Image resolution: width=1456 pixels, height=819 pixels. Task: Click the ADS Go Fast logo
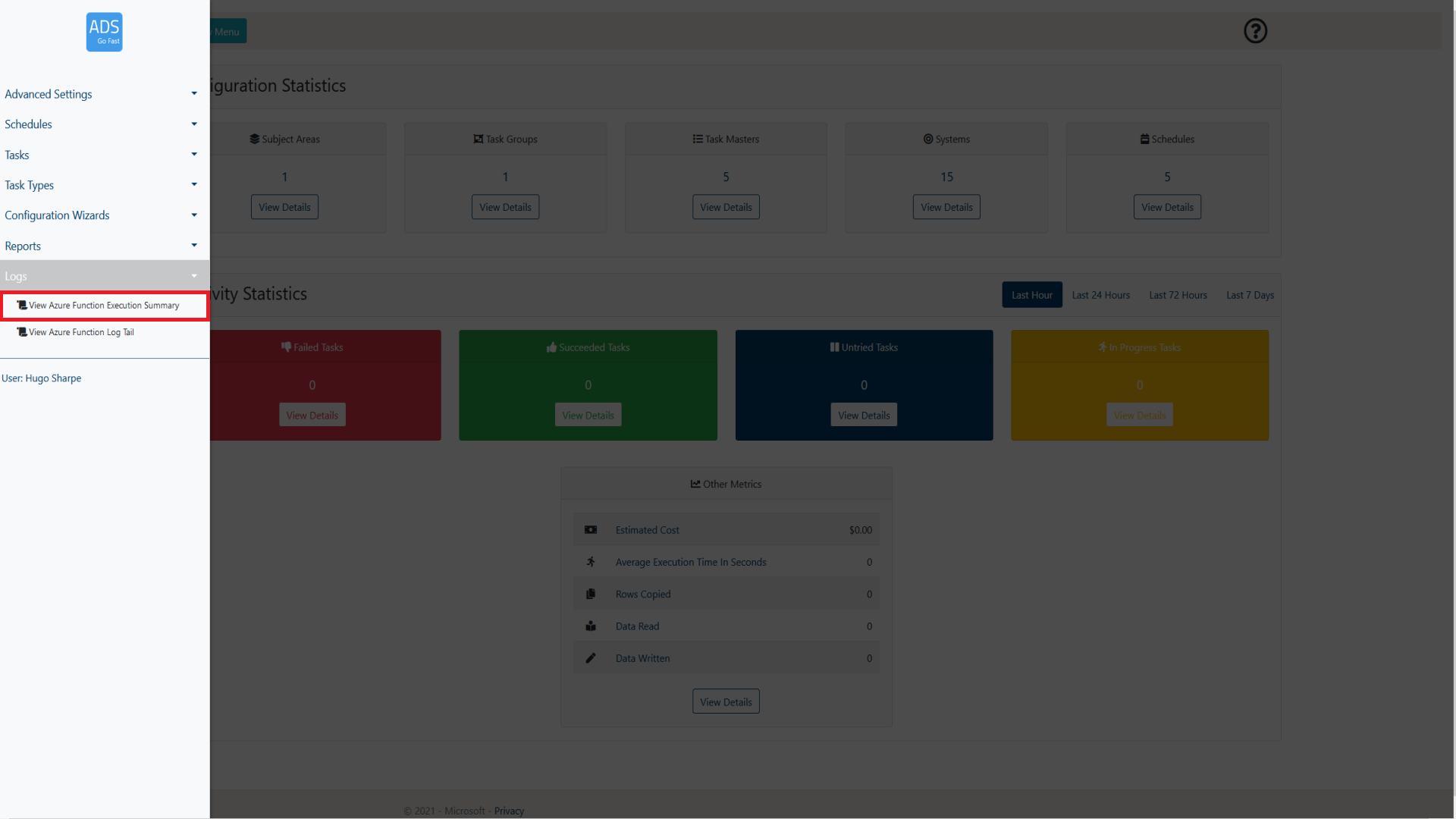[x=104, y=32]
